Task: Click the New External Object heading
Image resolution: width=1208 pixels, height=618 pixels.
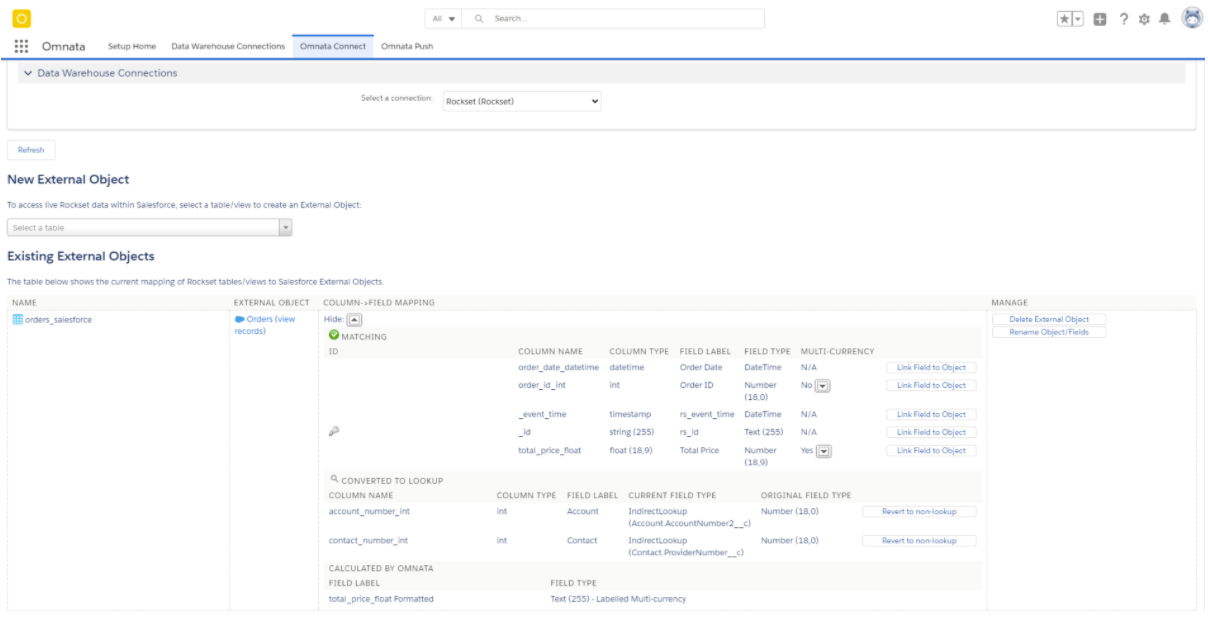Action: tap(68, 179)
